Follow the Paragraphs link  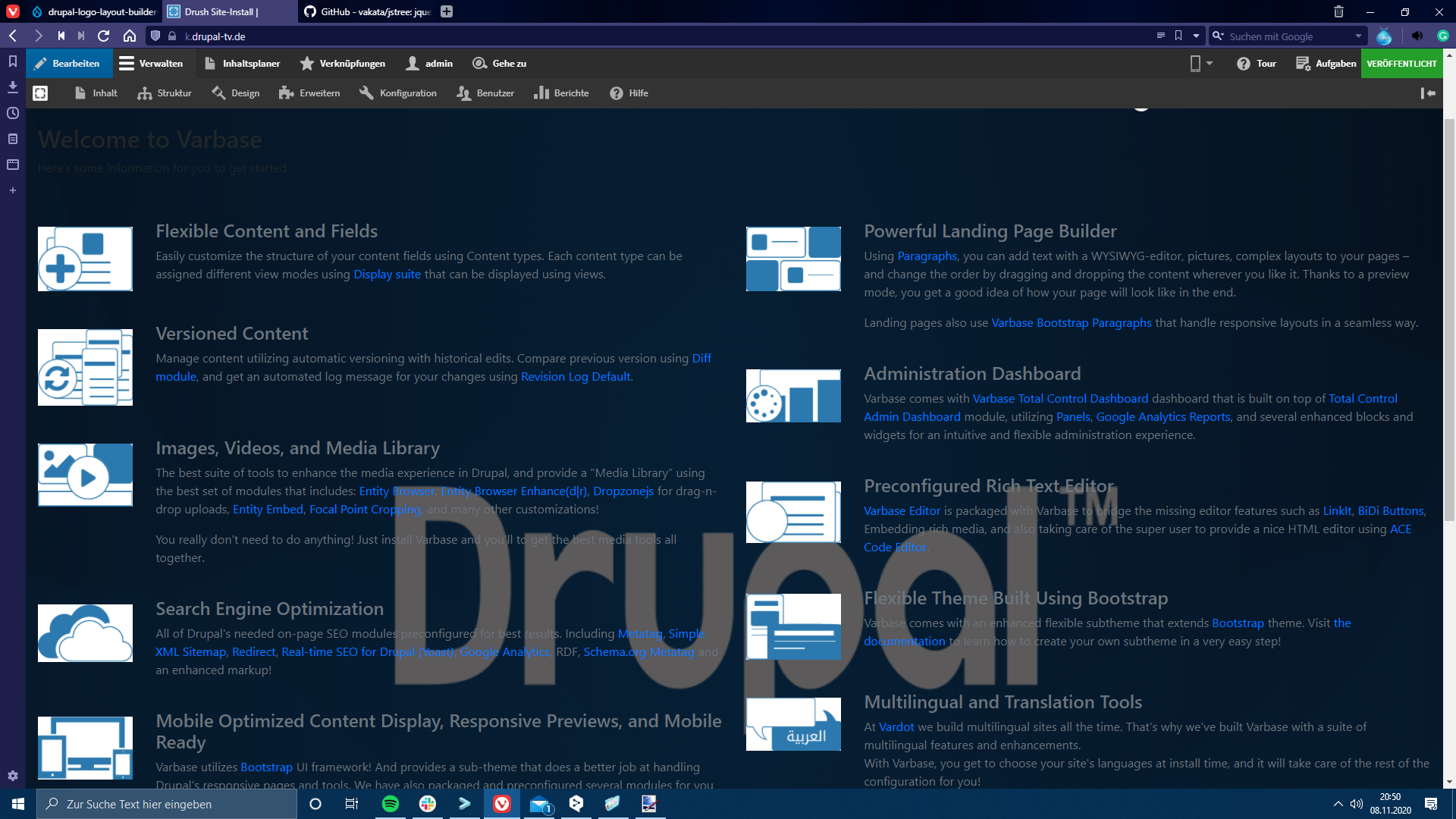[927, 256]
